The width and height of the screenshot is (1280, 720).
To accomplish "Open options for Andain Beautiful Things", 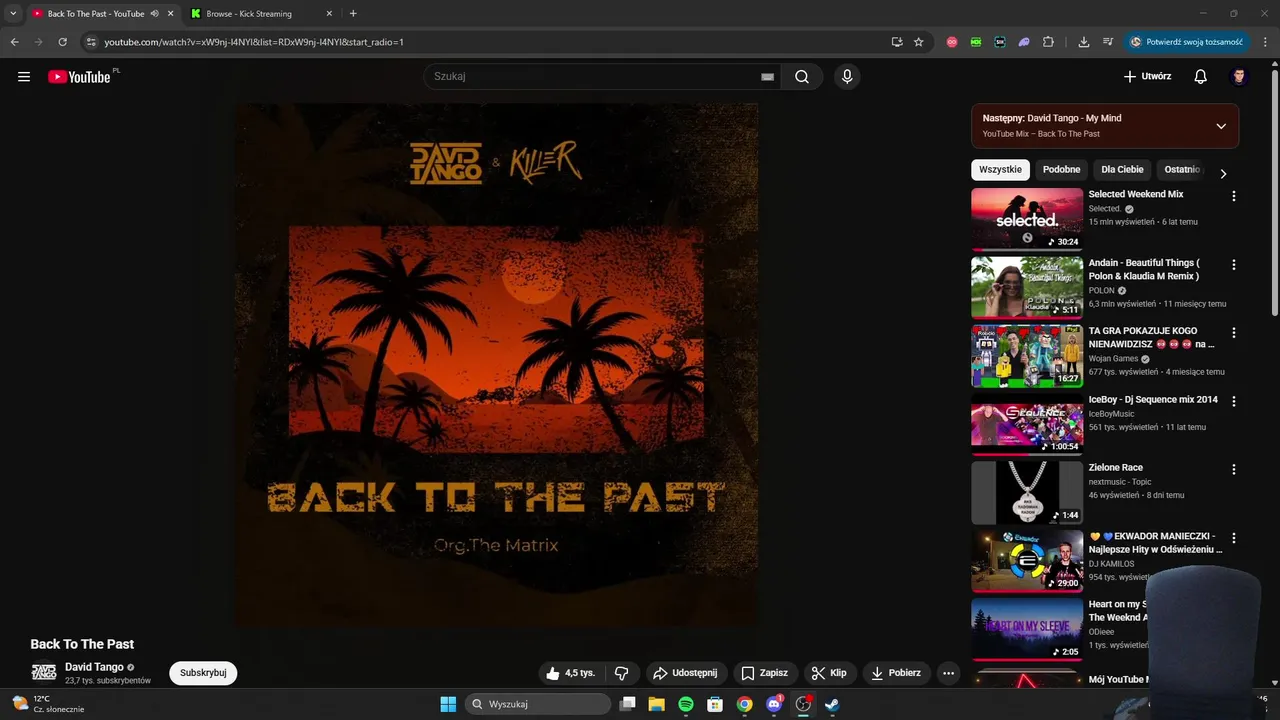I will click(1233, 265).
